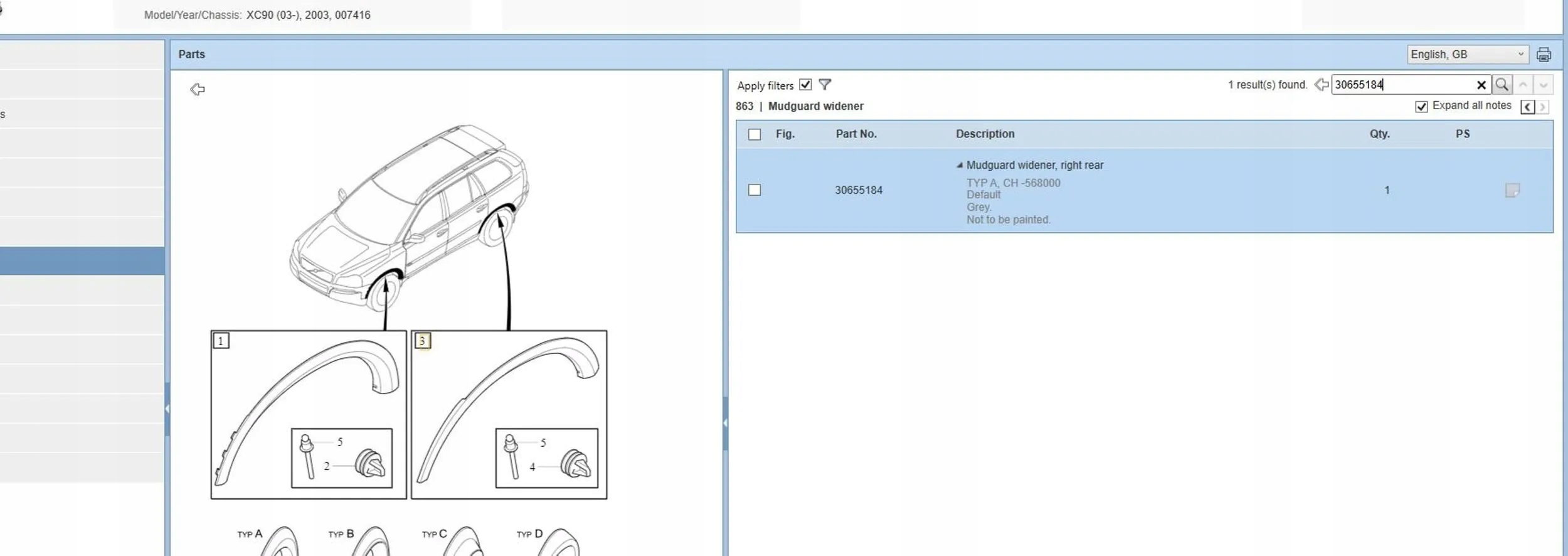Check the select-all box in table header
This screenshot has height=556, width=1568.
pyautogui.click(x=755, y=134)
